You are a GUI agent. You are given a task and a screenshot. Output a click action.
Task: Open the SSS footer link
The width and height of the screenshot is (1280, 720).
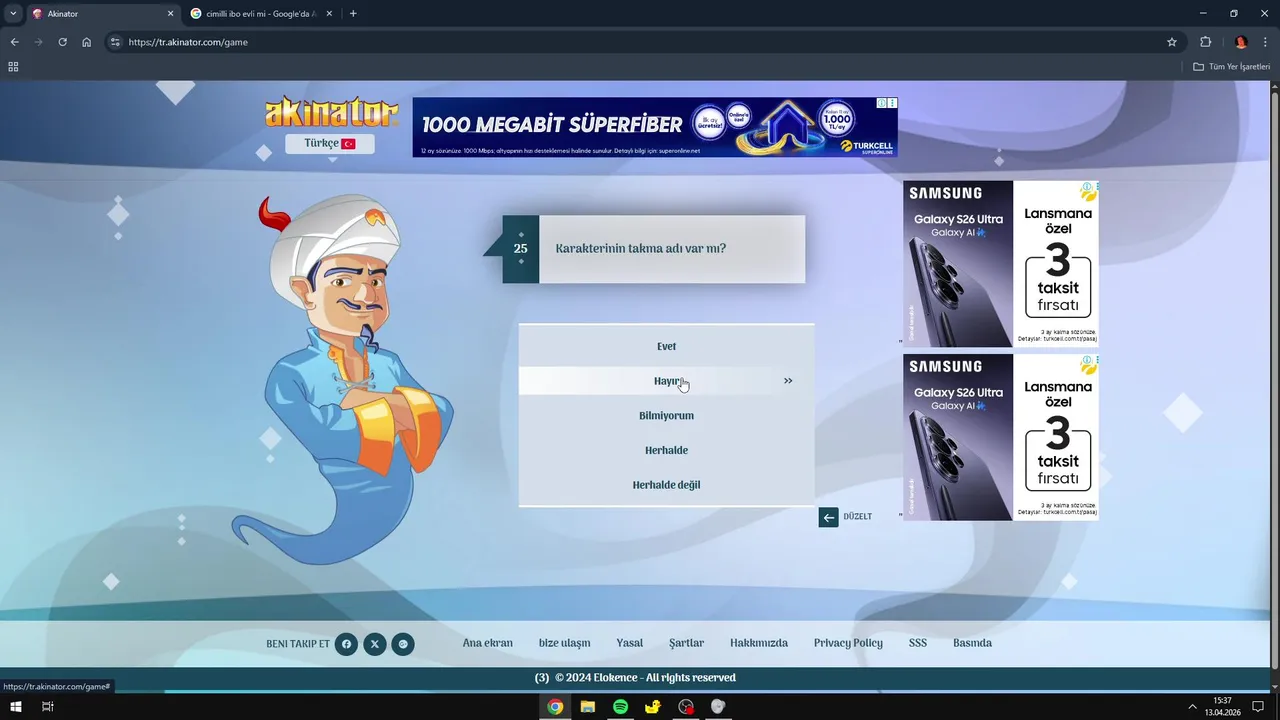click(918, 643)
